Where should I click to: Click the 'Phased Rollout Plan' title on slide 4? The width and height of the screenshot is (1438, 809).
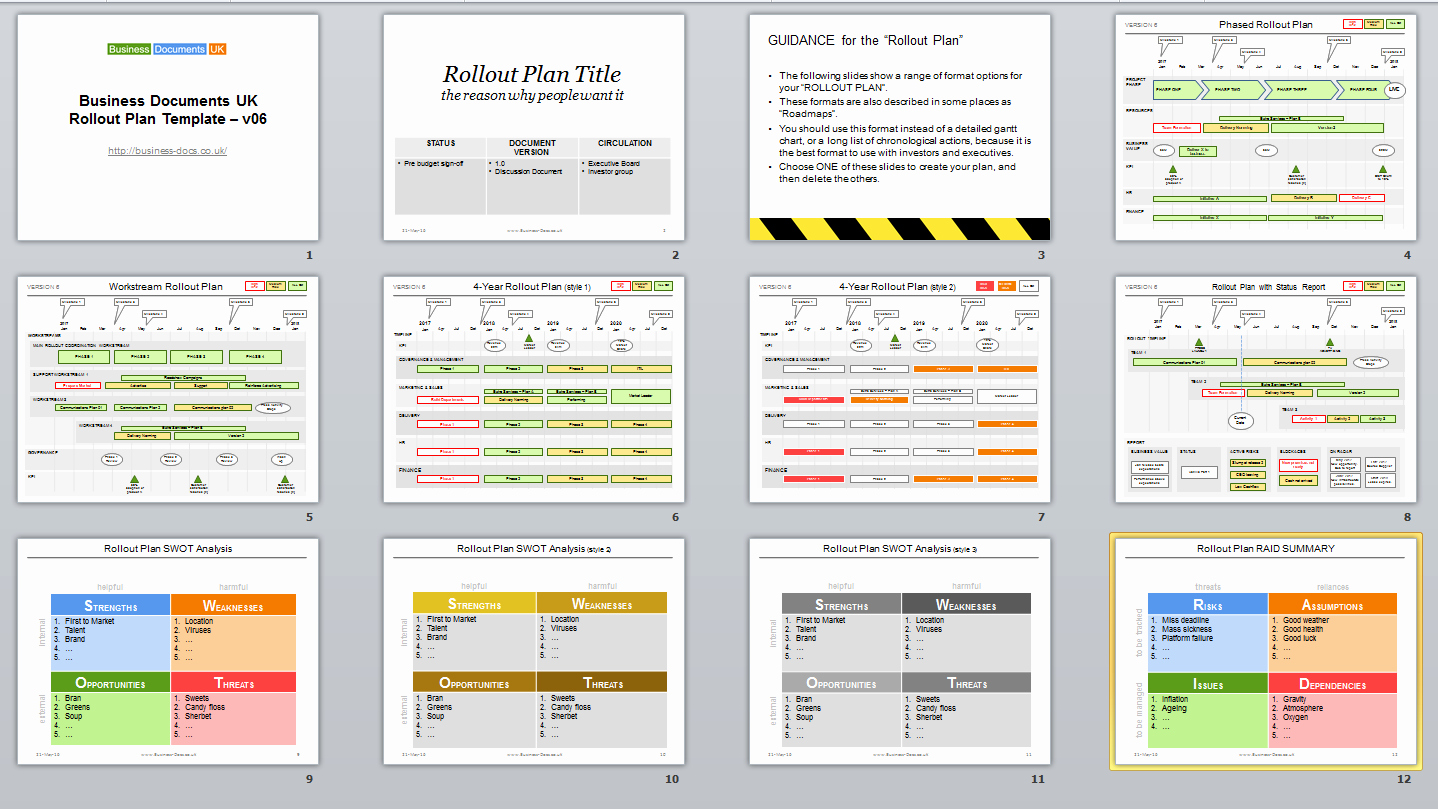(1265, 25)
